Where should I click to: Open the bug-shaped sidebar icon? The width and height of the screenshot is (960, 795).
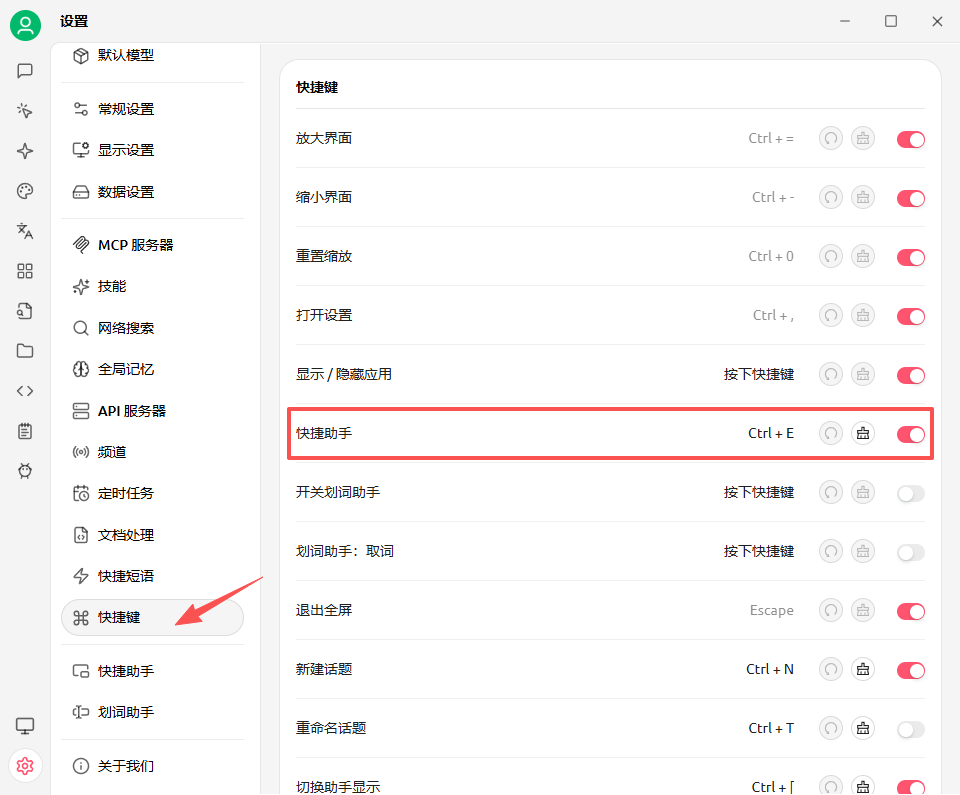(x=25, y=471)
